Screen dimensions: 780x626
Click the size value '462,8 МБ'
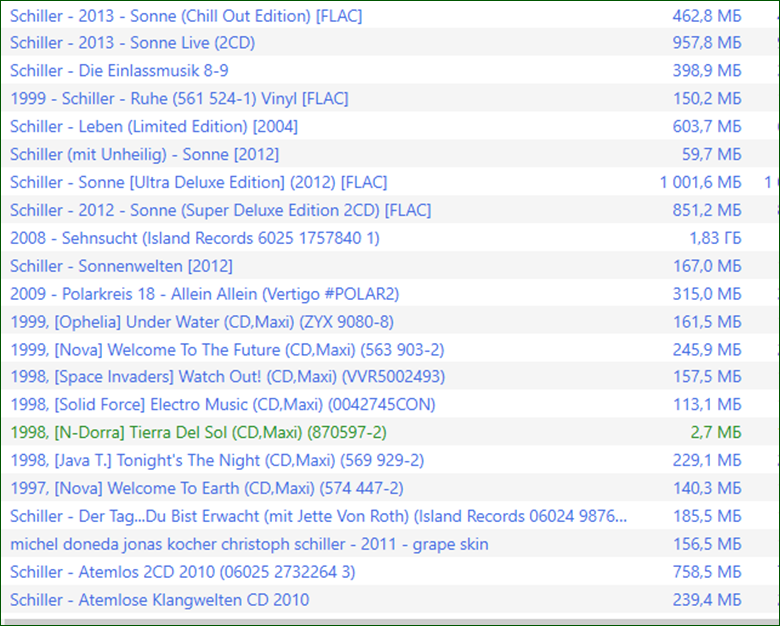pos(707,16)
